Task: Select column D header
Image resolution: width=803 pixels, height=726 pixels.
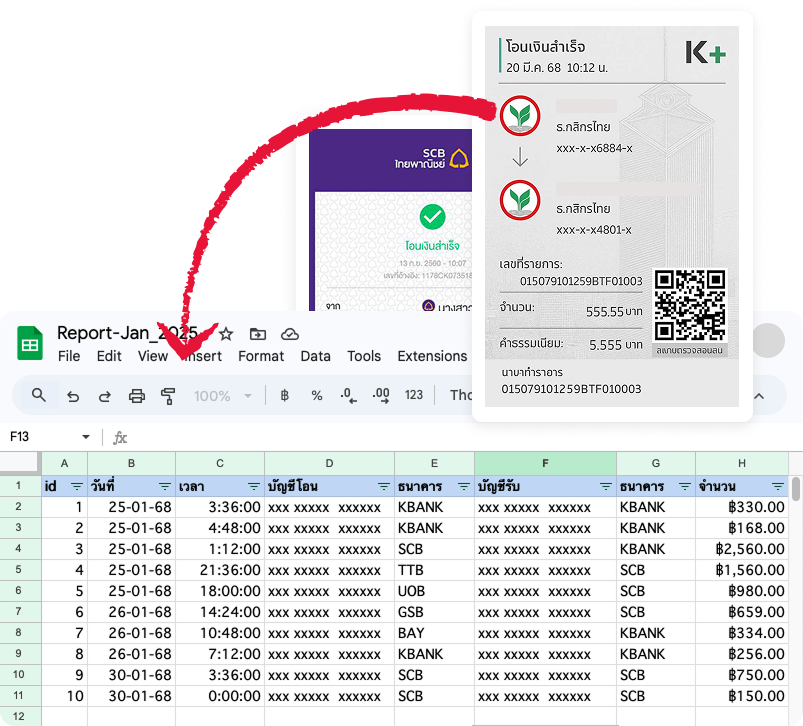Action: (329, 463)
